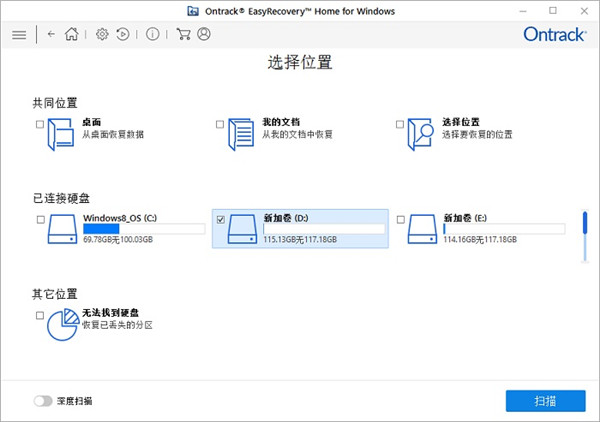Click the 69.78GB无100.03GB size text
This screenshot has height=422, width=600.
[118, 240]
